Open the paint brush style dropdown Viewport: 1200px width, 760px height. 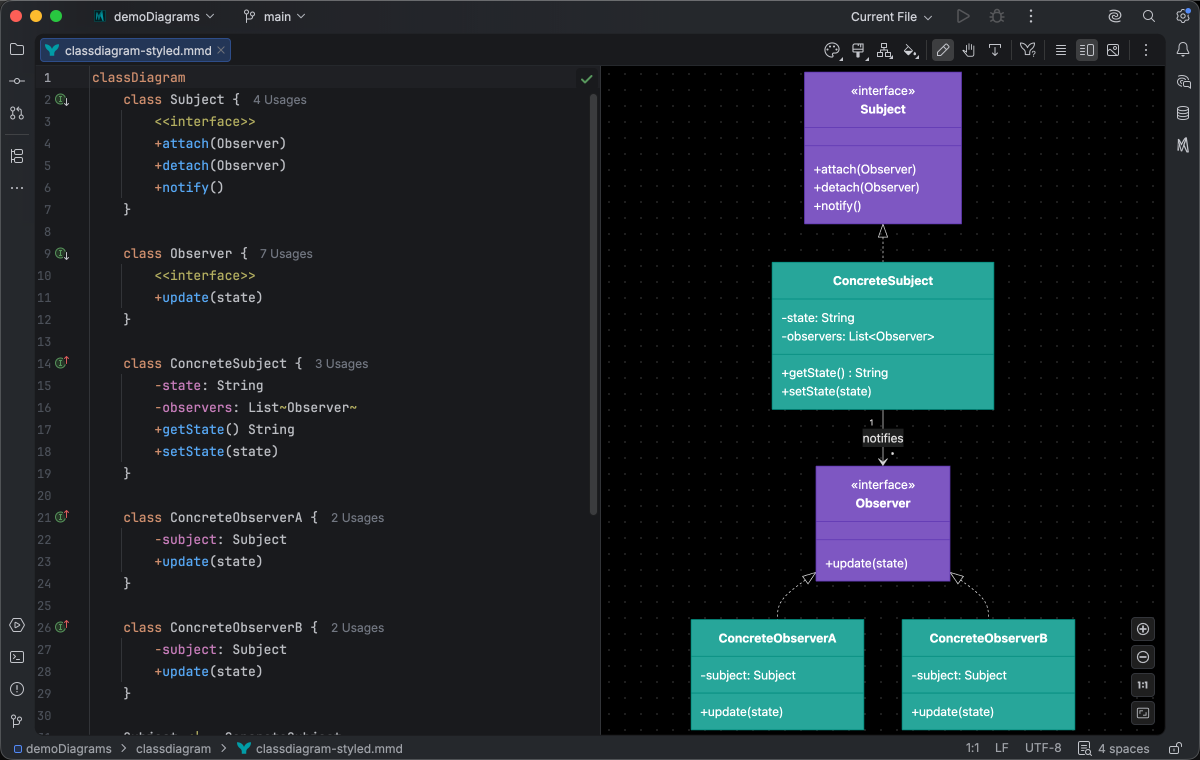click(858, 50)
